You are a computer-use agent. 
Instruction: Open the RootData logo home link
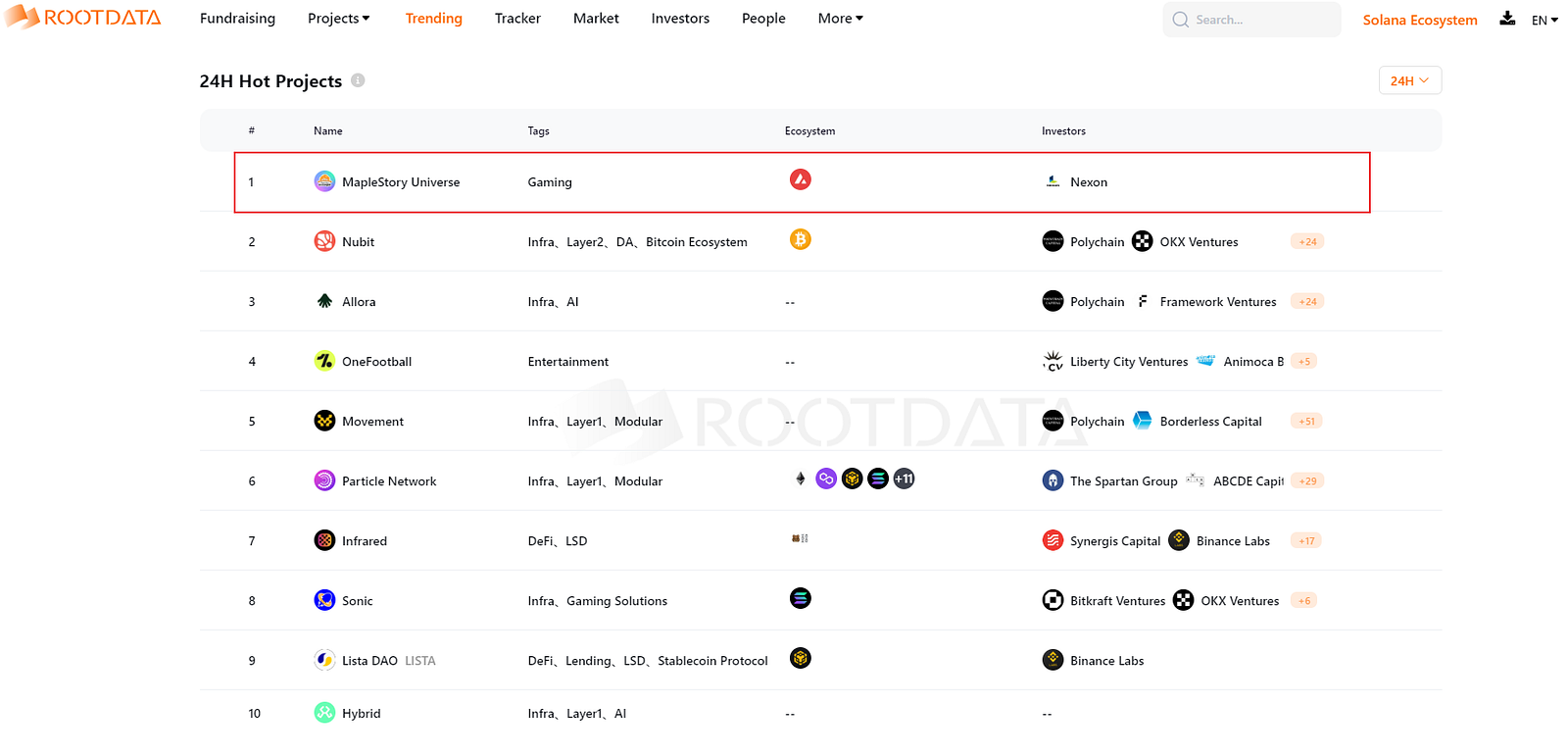tap(83, 17)
